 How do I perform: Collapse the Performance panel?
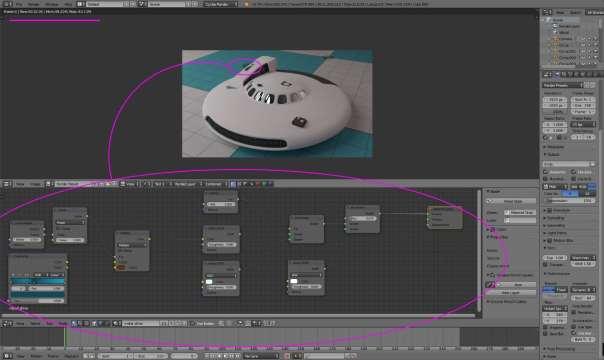pyautogui.click(x=558, y=273)
